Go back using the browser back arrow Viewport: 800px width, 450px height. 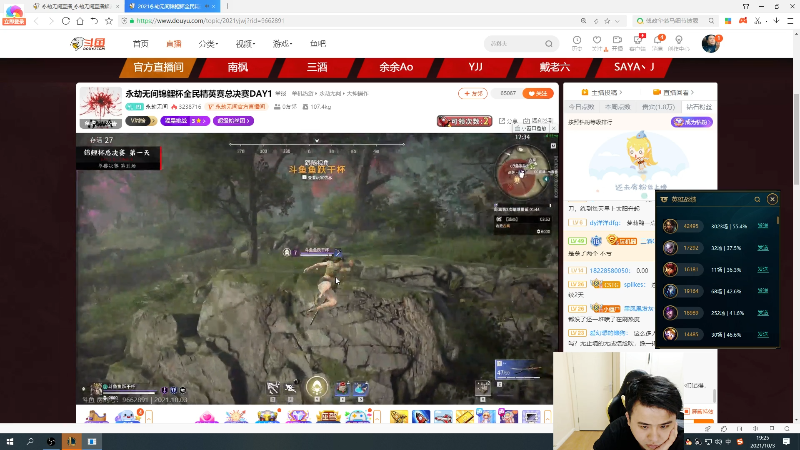[x=36, y=21]
